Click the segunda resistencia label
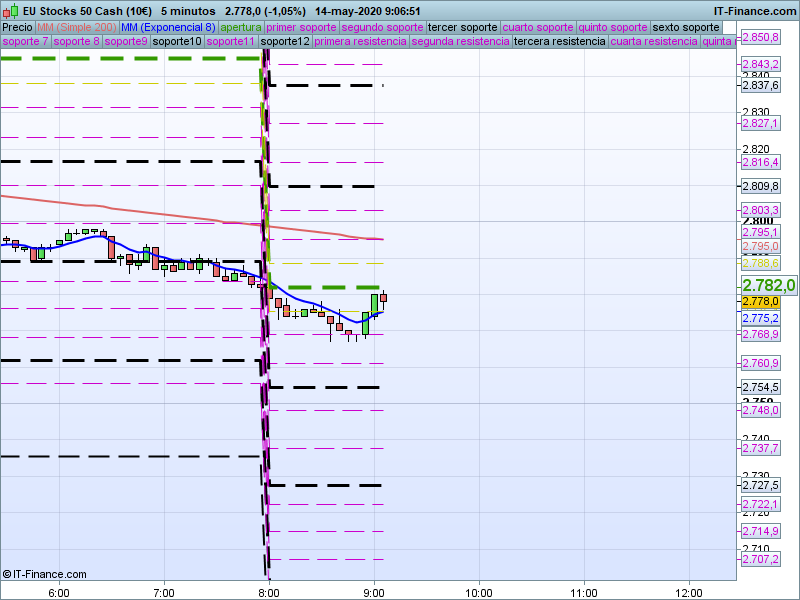This screenshot has width=800, height=600. (460, 41)
